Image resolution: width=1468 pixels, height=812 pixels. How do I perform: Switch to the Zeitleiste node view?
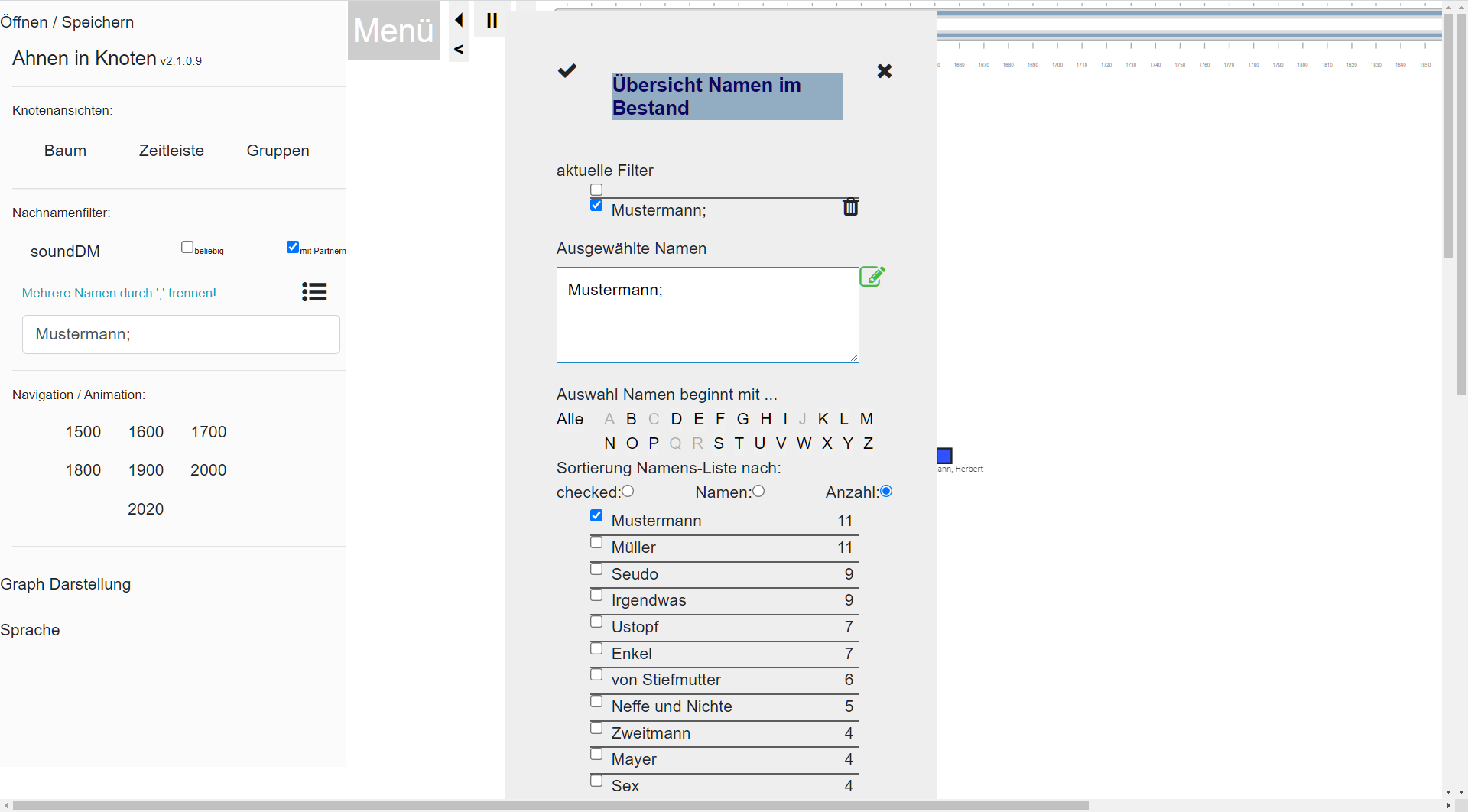tap(171, 151)
